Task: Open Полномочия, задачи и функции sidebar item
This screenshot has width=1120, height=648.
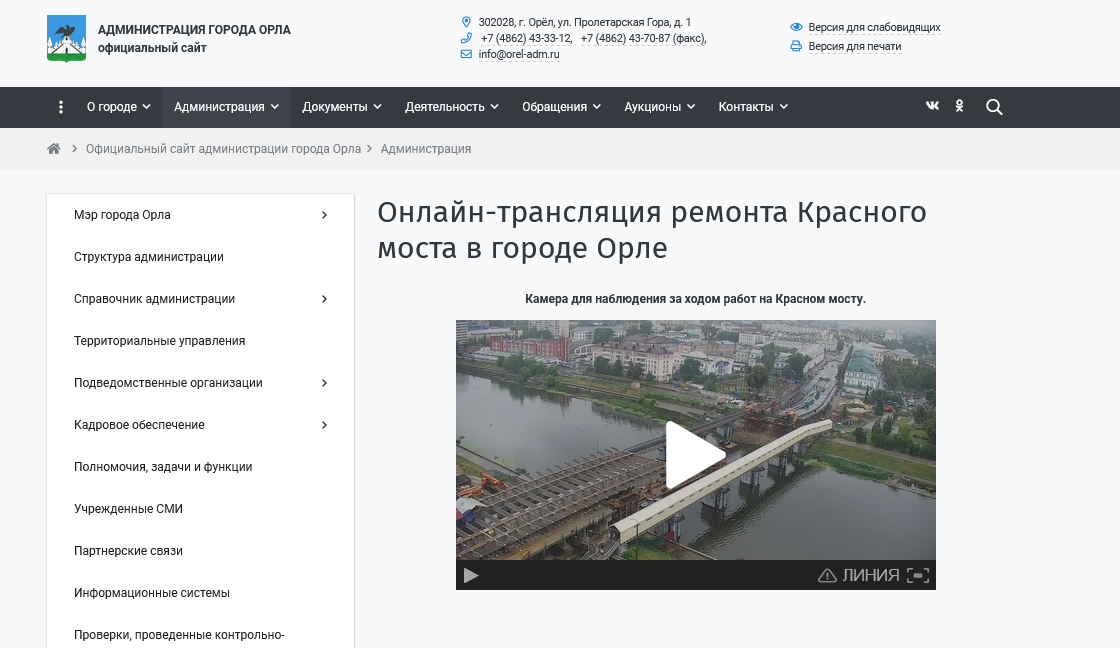Action: click(x=163, y=467)
